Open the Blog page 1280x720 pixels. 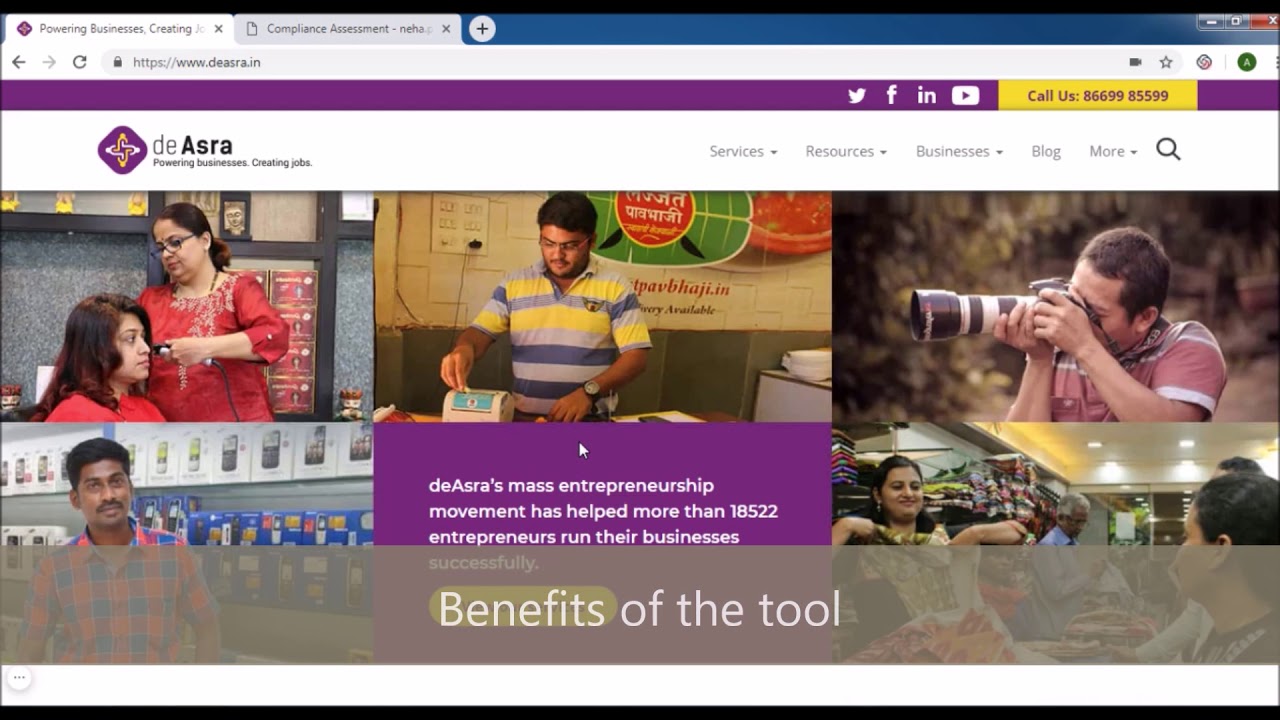(1046, 151)
